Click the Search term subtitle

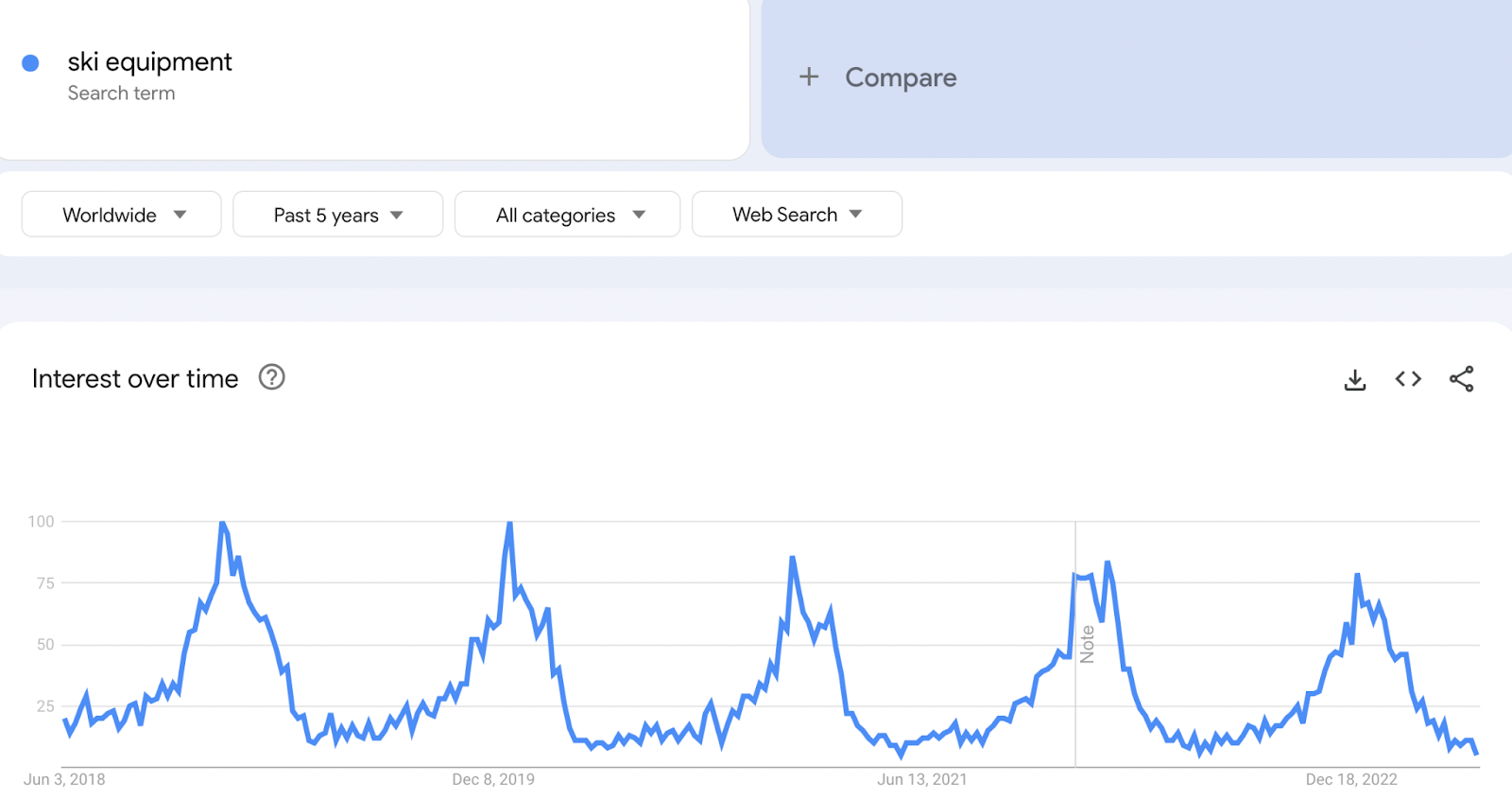(121, 94)
